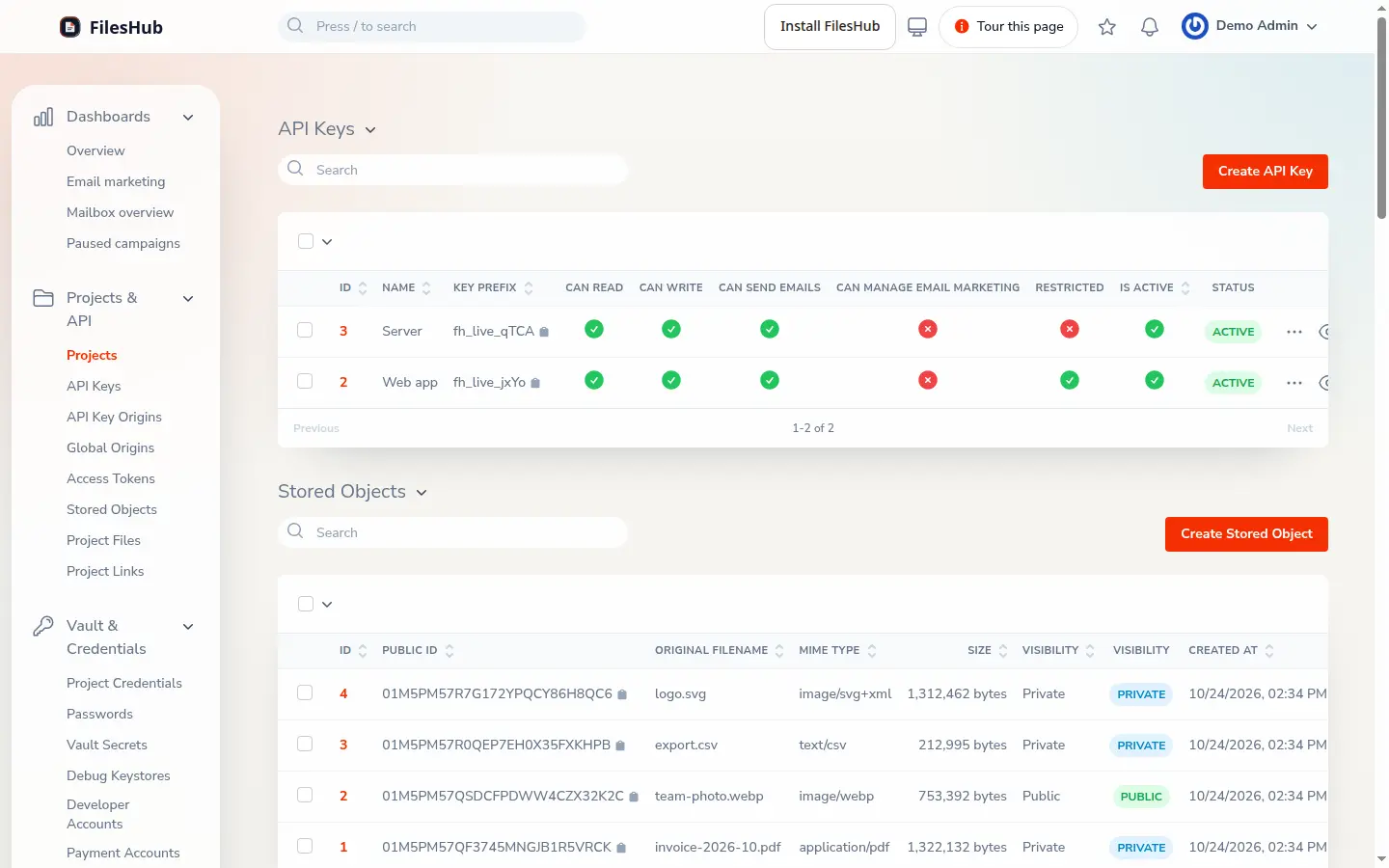Click Create API Key button
This screenshot has width=1389, height=868.
(1266, 172)
